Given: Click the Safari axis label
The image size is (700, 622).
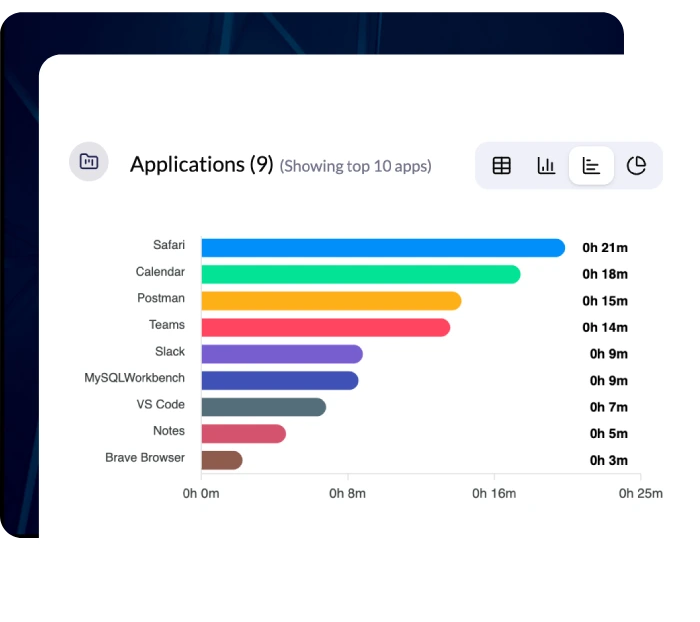Looking at the screenshot, I should 169,245.
